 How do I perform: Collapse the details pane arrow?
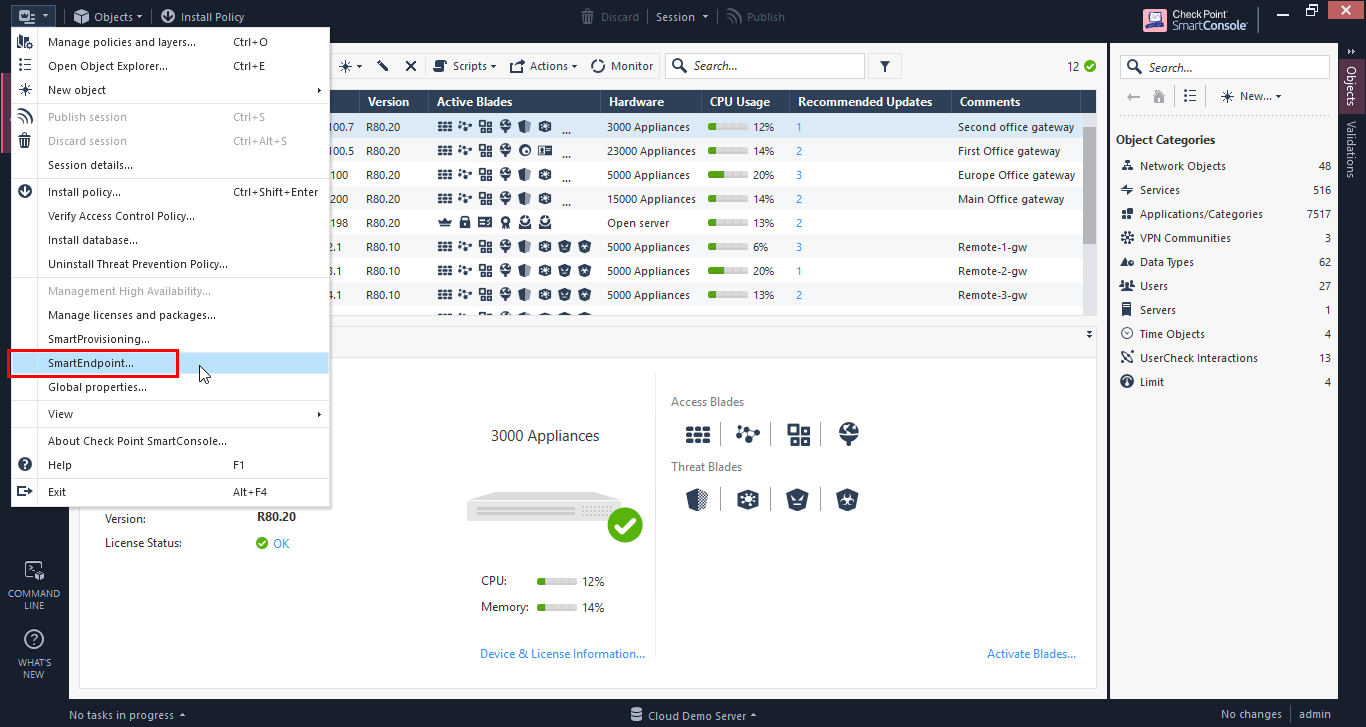[1090, 335]
